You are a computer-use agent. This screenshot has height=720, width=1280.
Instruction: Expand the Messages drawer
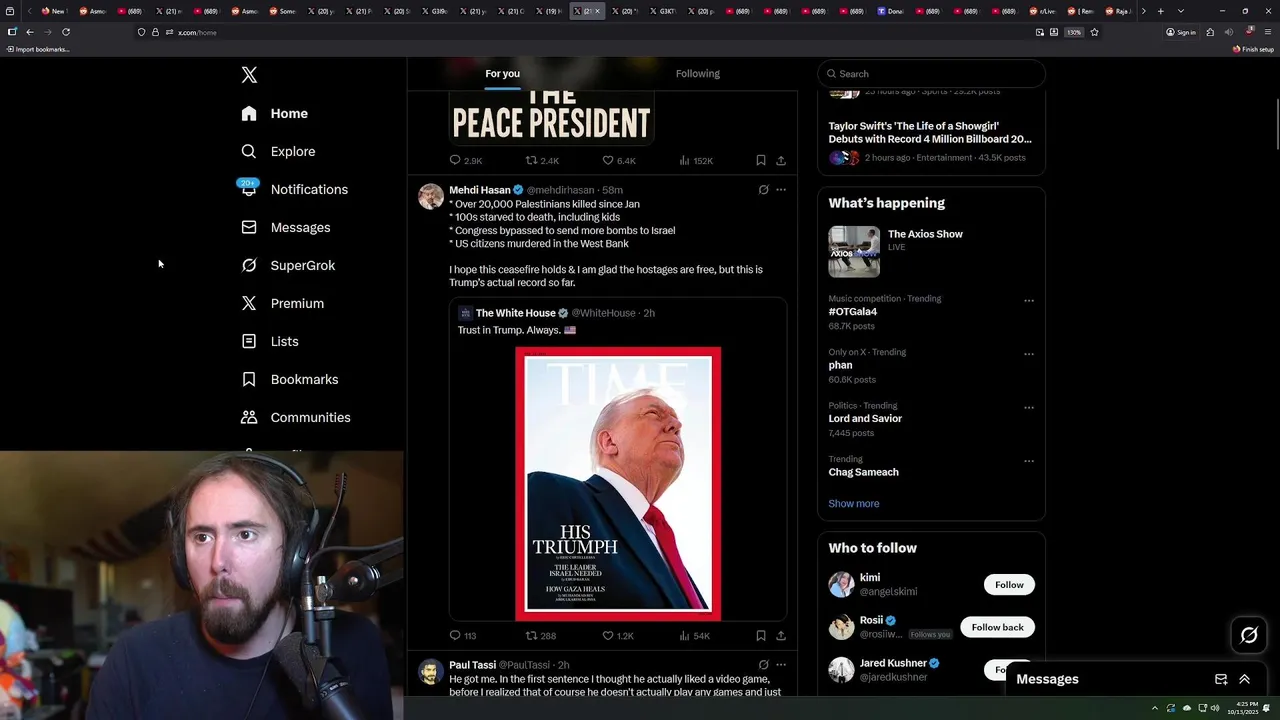click(x=1245, y=679)
